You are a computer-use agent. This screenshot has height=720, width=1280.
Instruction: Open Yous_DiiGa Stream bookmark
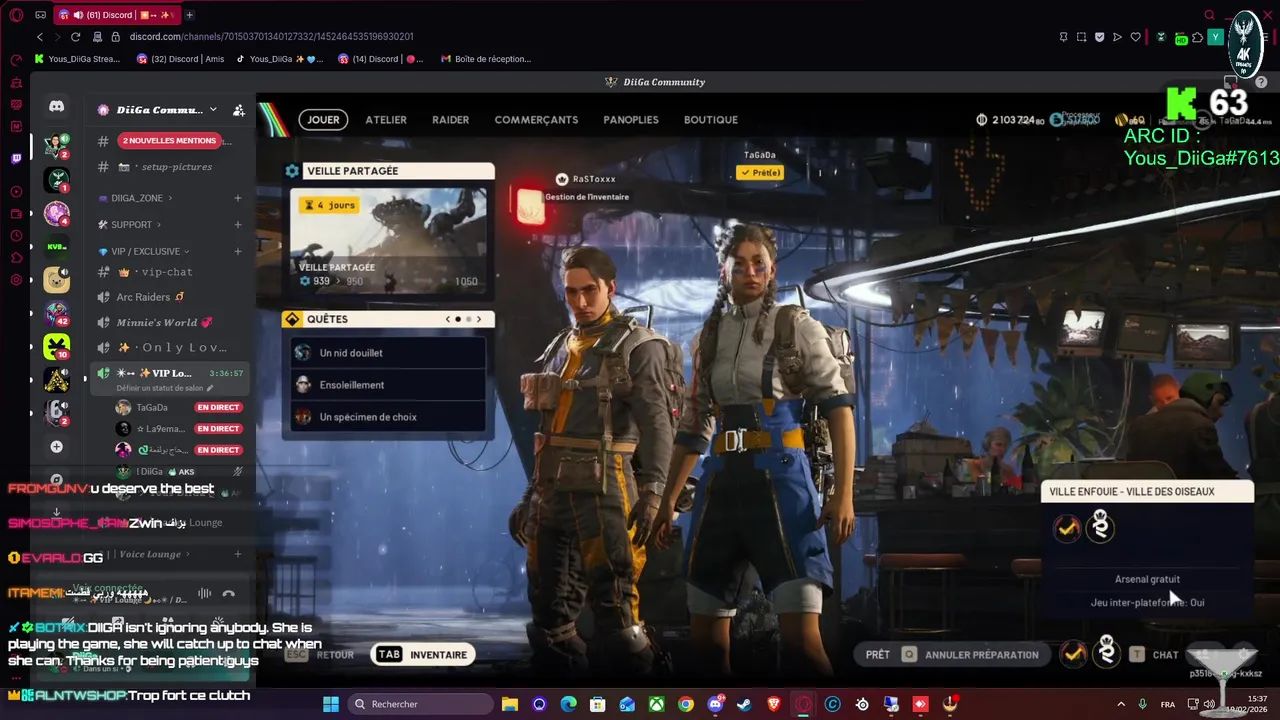point(77,59)
